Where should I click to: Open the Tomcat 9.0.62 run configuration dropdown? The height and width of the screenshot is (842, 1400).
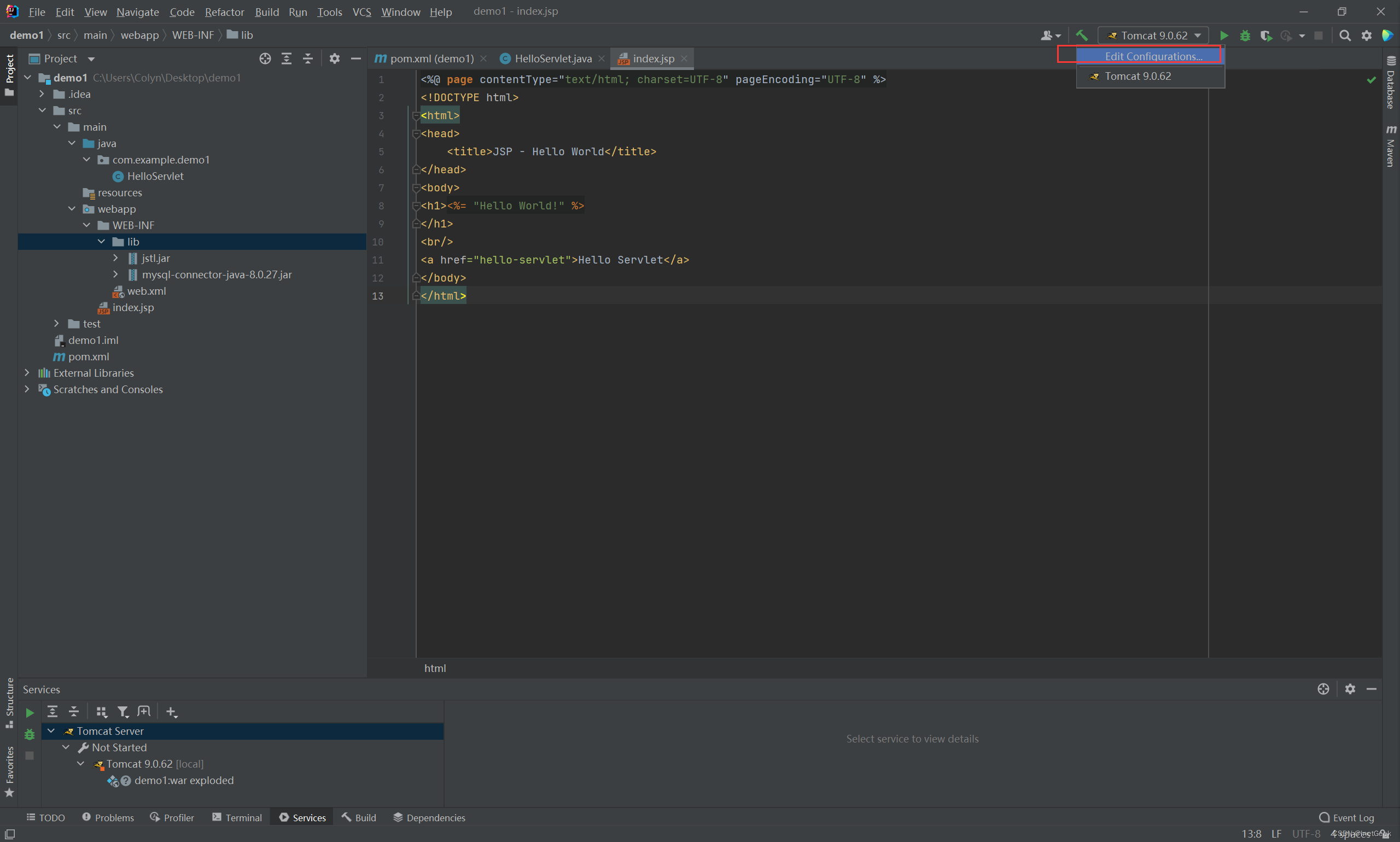point(1153,36)
